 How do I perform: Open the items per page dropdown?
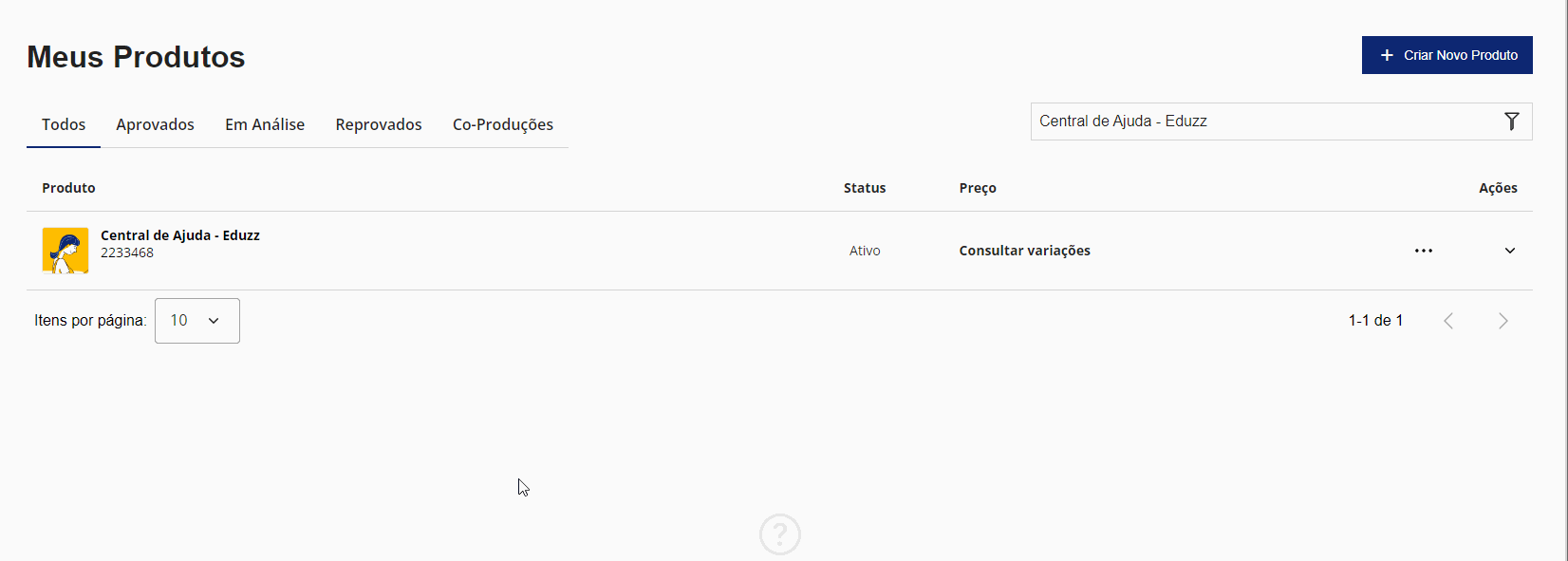(x=196, y=321)
